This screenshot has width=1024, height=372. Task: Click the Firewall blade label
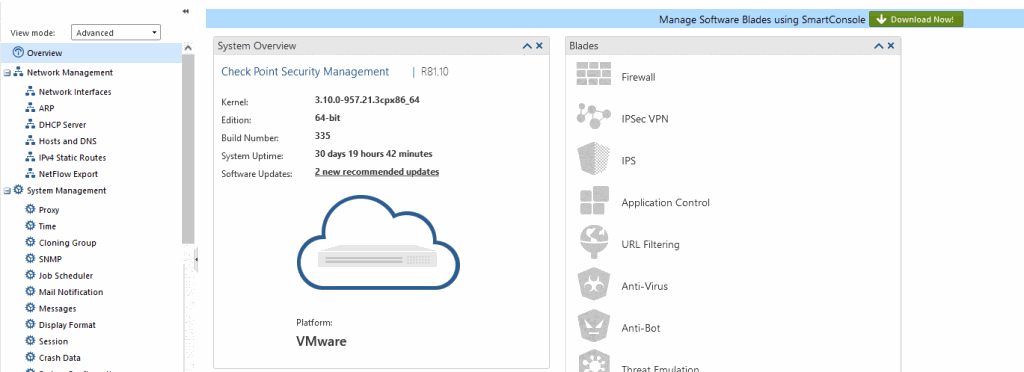pyautogui.click(x=638, y=77)
